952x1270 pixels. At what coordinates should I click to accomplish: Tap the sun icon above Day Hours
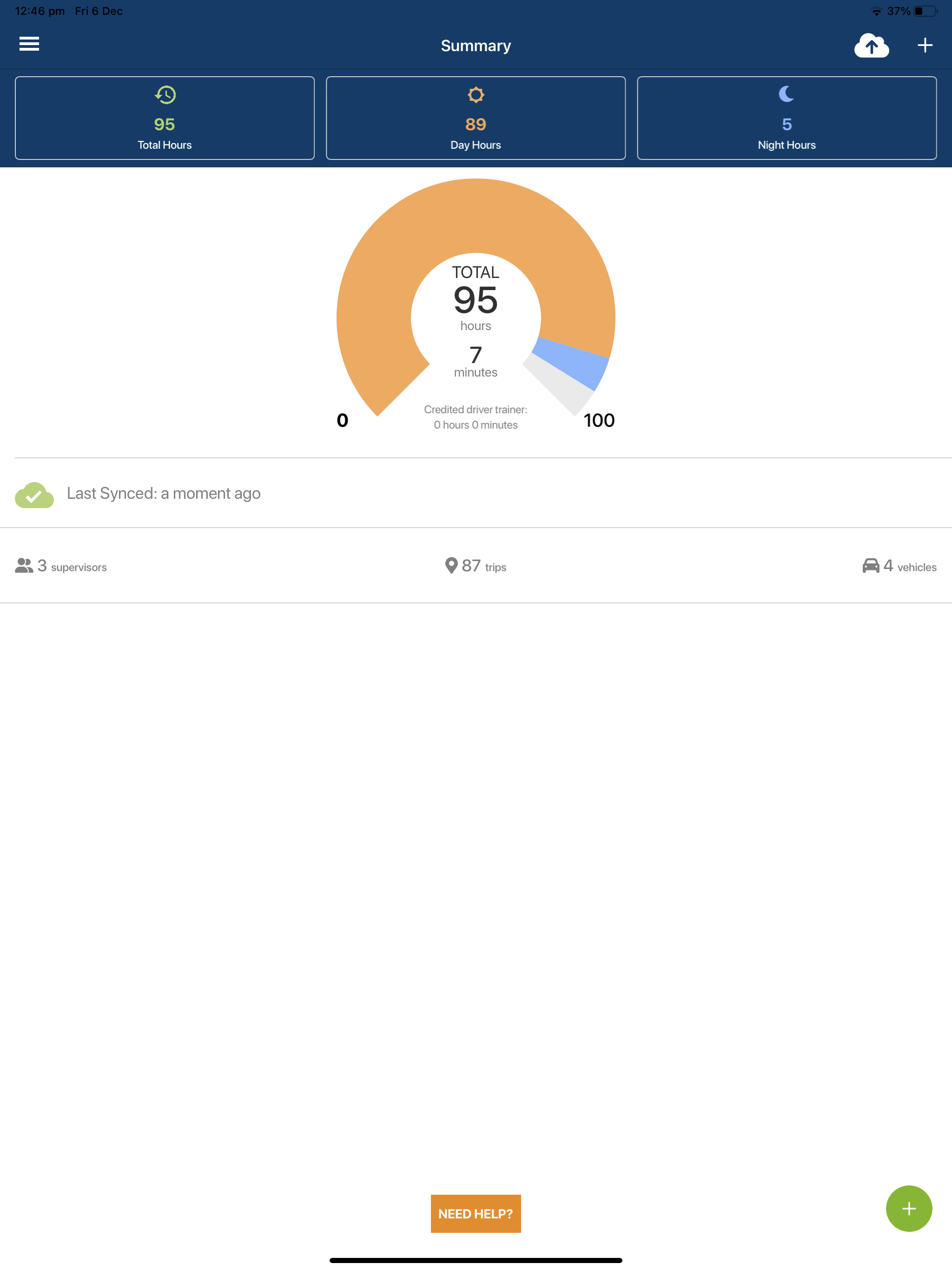[476, 95]
